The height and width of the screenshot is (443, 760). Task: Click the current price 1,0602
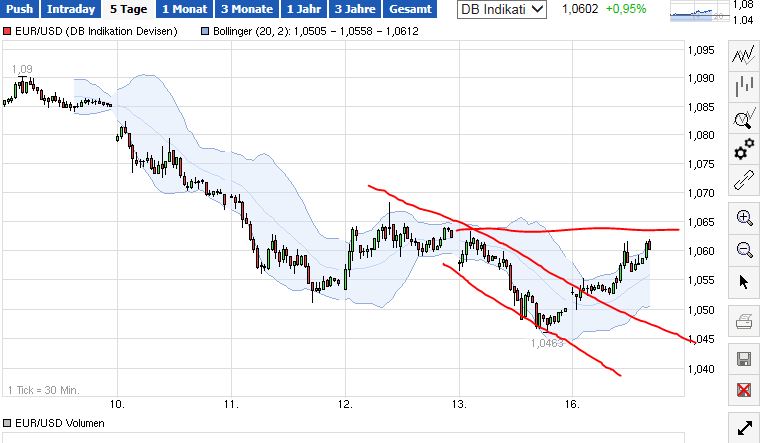(580, 9)
